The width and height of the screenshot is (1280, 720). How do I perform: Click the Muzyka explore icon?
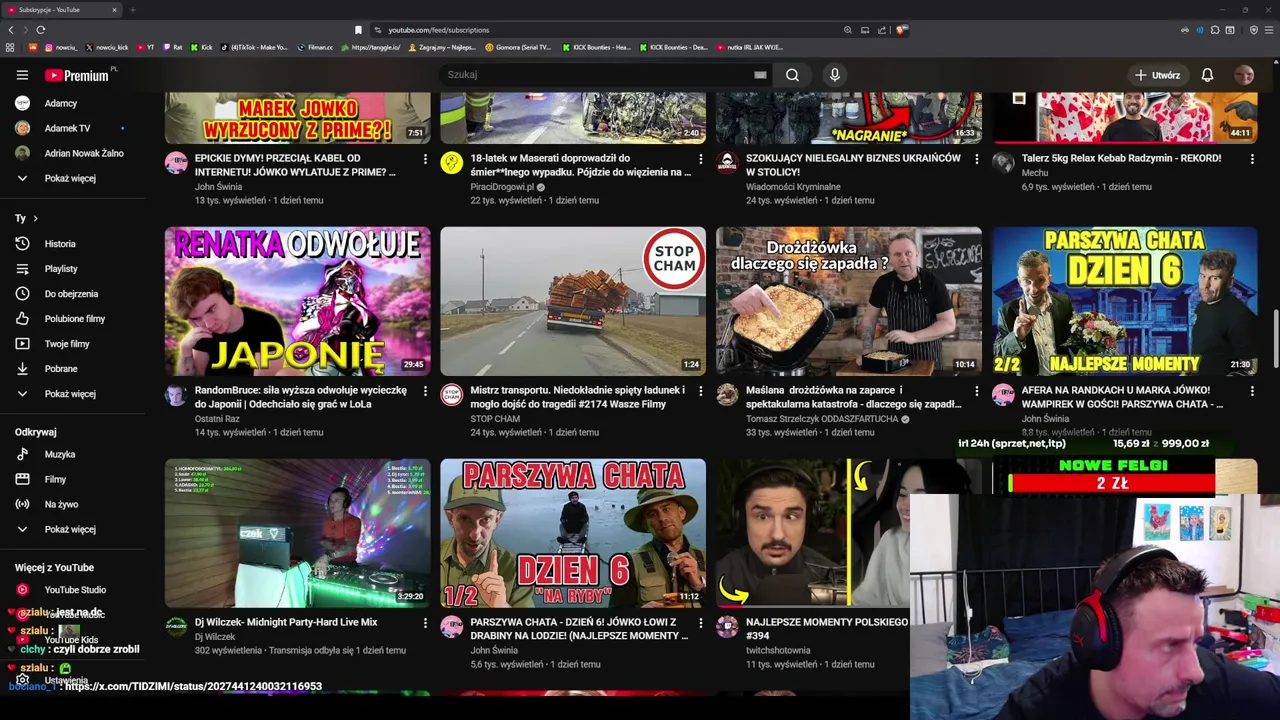point(22,454)
